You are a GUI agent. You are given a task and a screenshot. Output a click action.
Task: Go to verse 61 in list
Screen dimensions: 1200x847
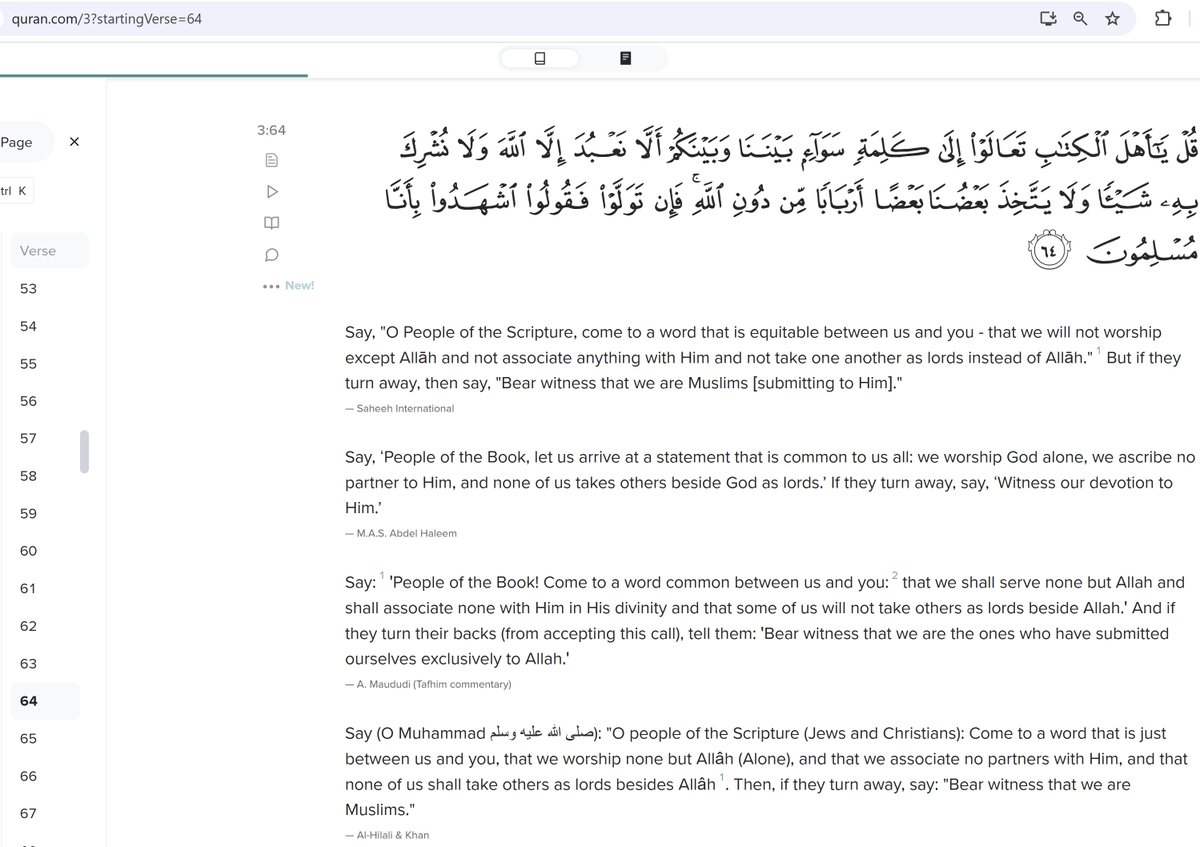click(x=28, y=588)
